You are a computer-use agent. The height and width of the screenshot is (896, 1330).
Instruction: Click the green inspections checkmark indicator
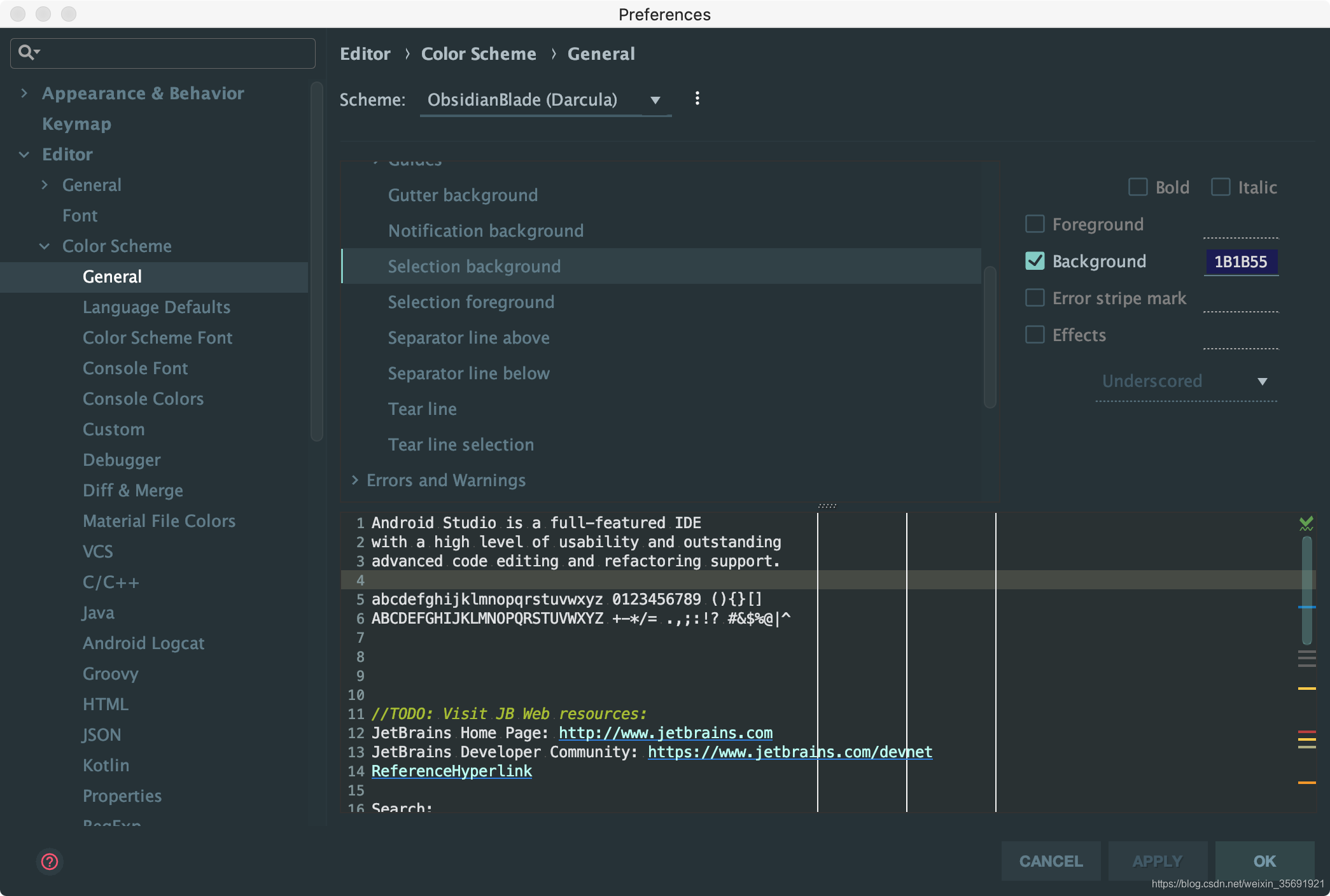click(1307, 523)
